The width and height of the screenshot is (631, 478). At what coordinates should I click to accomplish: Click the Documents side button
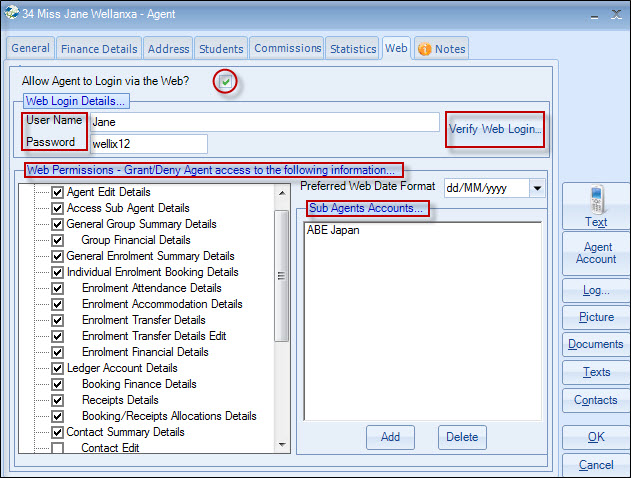(596, 344)
